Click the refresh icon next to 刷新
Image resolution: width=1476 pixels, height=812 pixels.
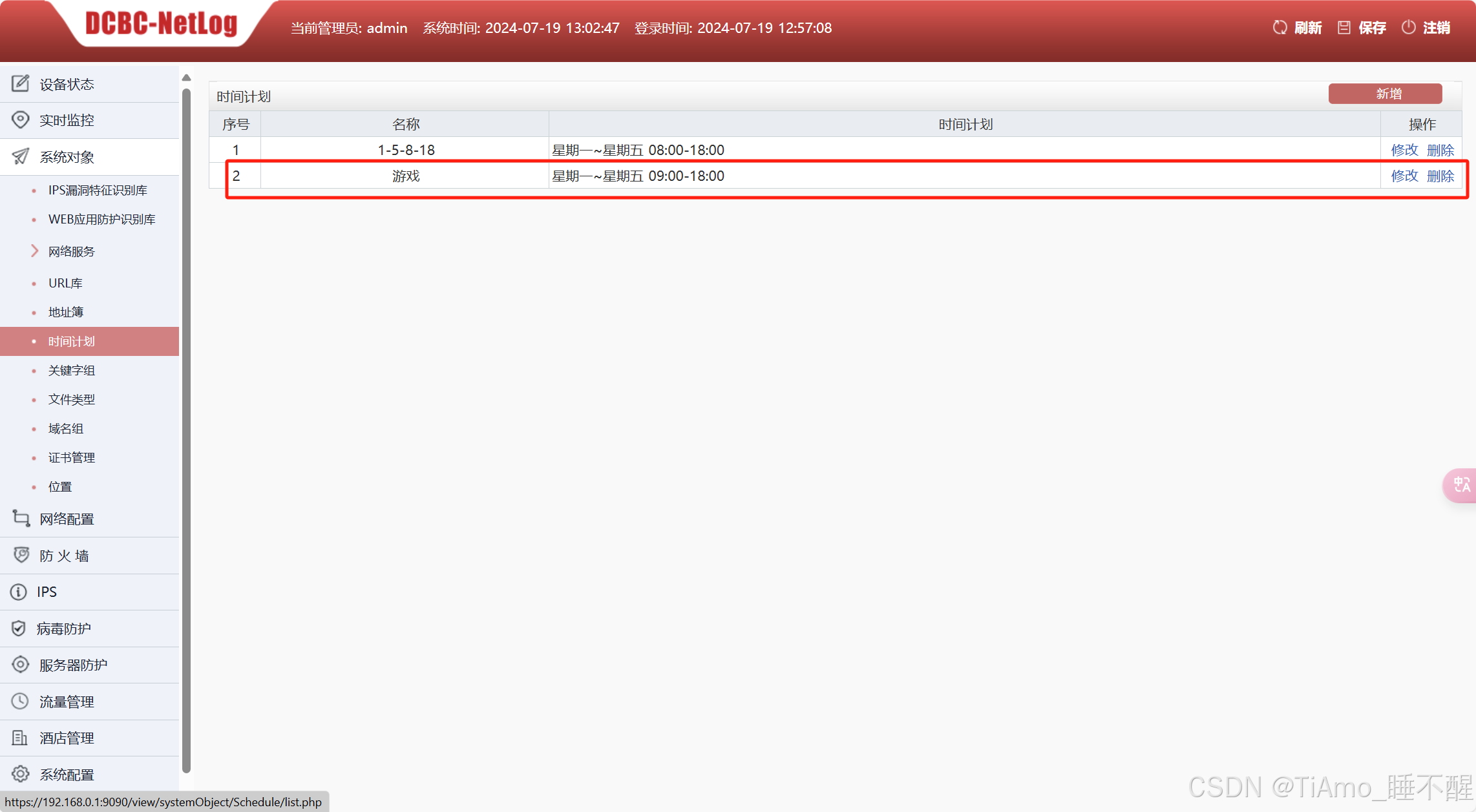point(1280,28)
